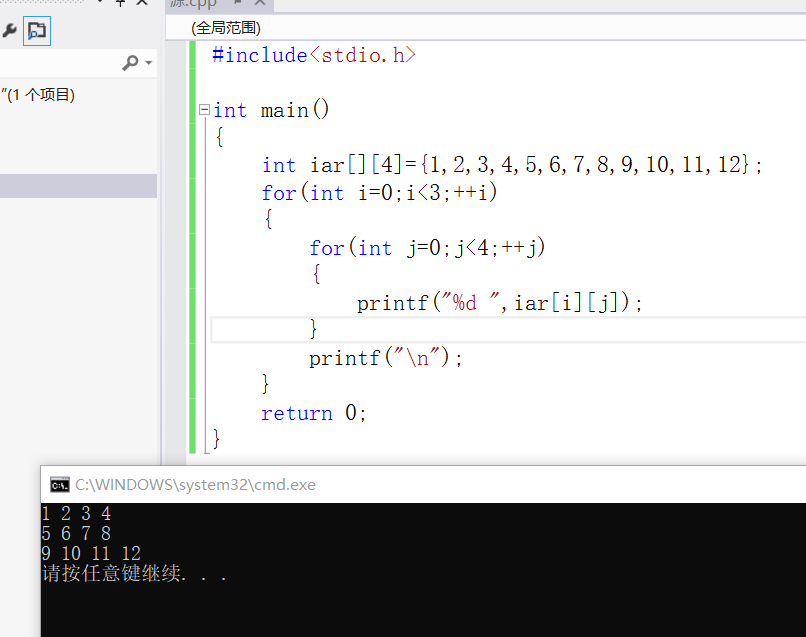Toggle the highlighted preview selected items icon

pos(37,31)
